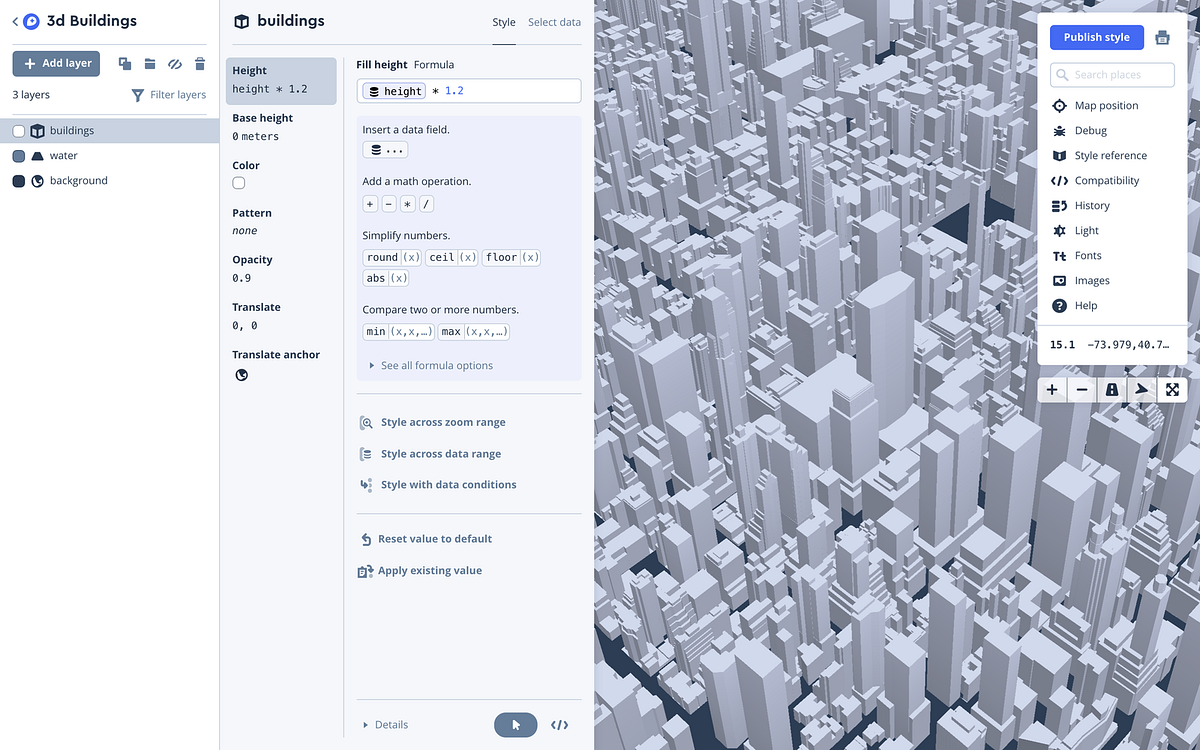The image size is (1200, 750).
Task: Click the Publish style button
Action: click(1096, 36)
